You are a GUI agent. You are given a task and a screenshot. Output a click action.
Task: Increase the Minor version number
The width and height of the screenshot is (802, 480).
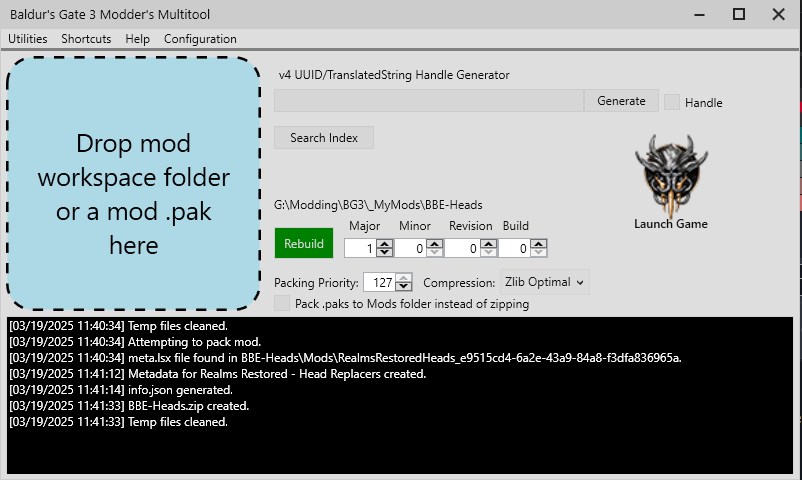(435, 244)
